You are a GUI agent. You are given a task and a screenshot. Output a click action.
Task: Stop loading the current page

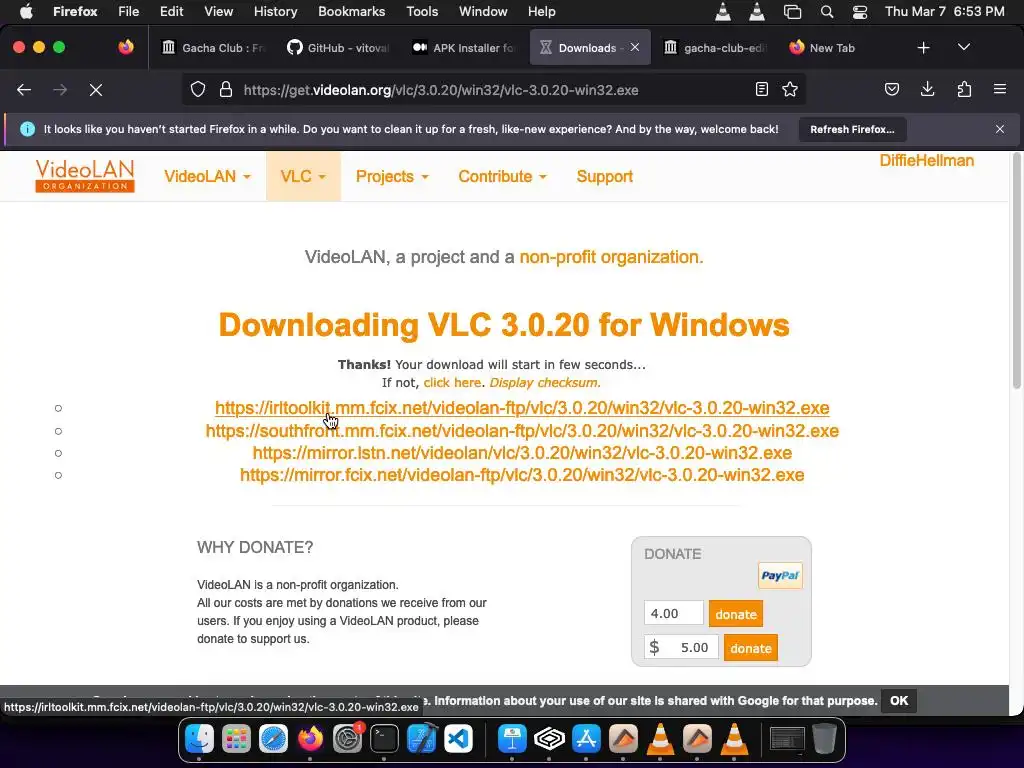click(96, 89)
